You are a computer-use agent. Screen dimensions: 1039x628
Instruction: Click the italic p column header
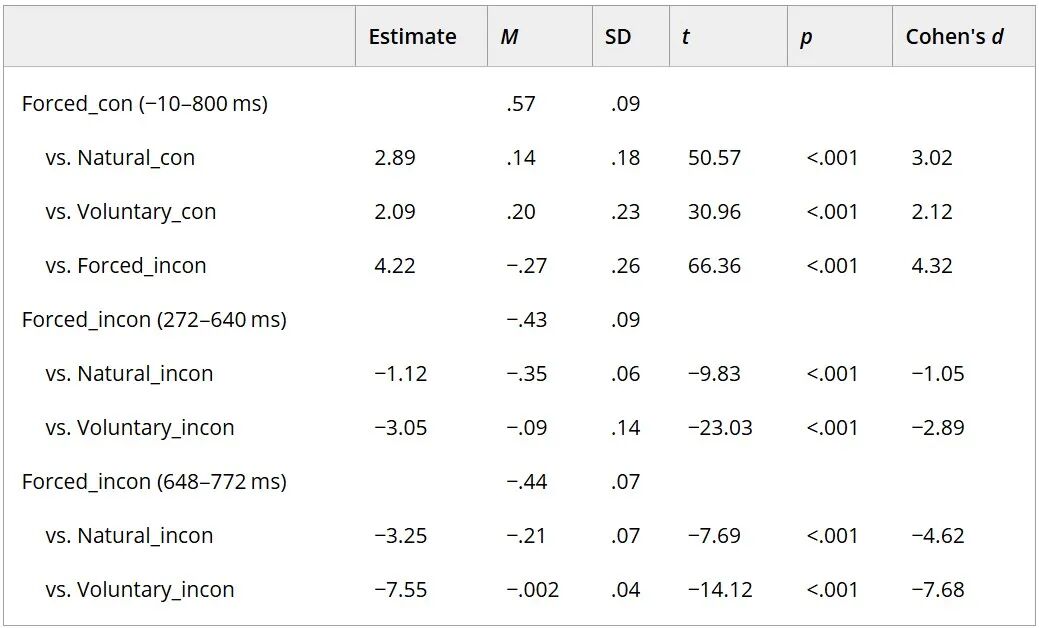pyautogui.click(x=806, y=38)
